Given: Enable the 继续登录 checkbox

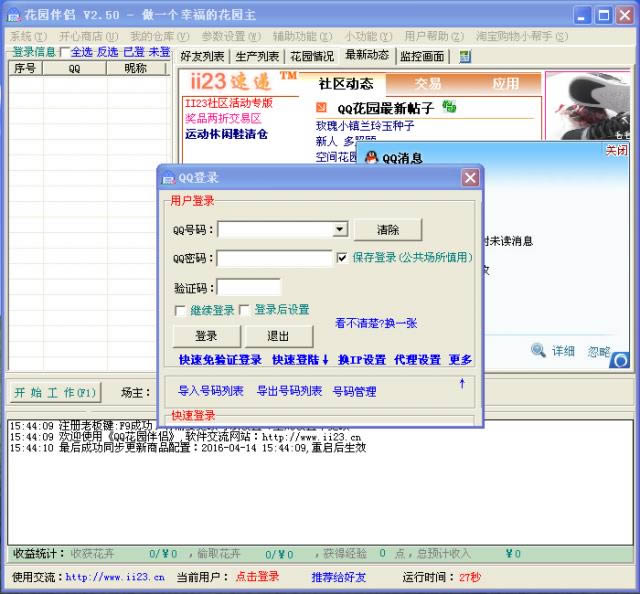Looking at the screenshot, I should pyautogui.click(x=180, y=311).
